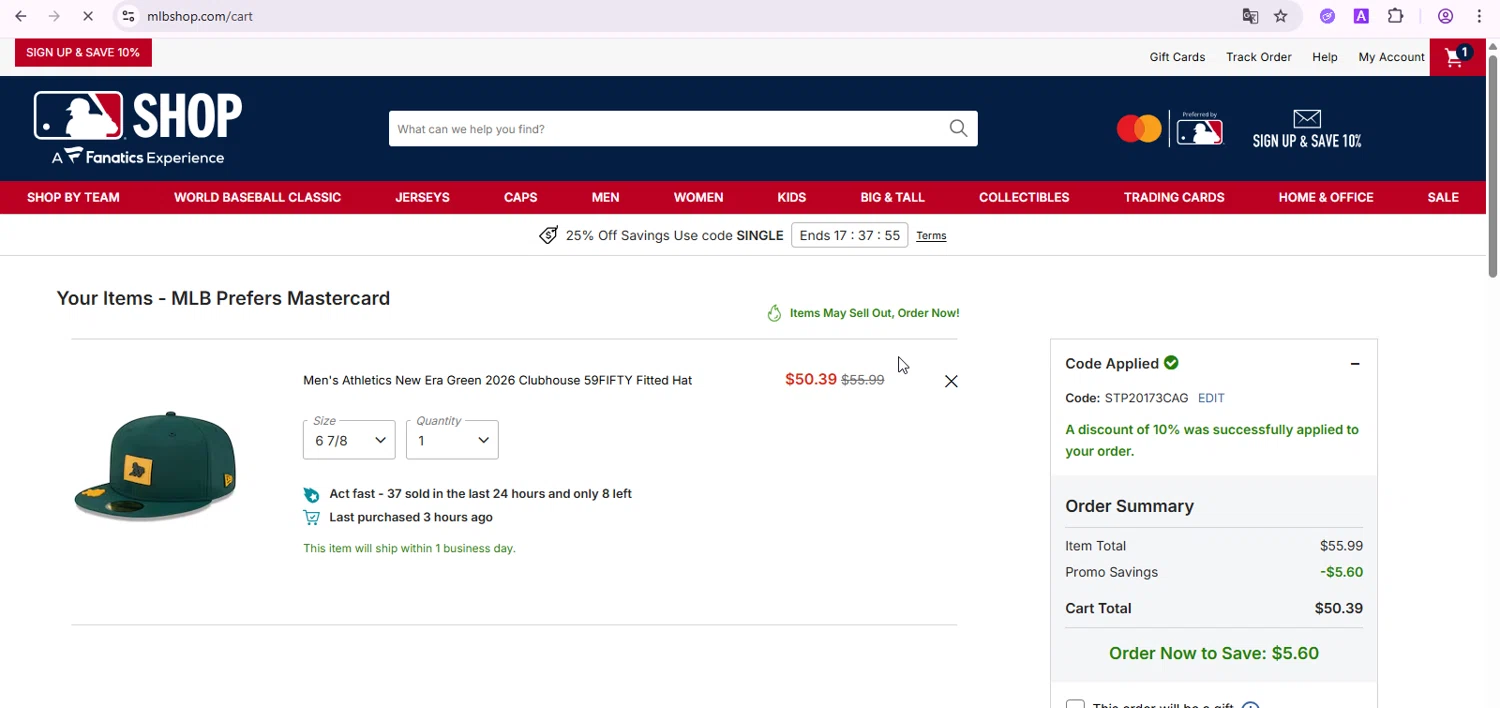The image size is (1500, 708).
Task: Click the flame icon beside sell-out notice
Action: (x=774, y=313)
